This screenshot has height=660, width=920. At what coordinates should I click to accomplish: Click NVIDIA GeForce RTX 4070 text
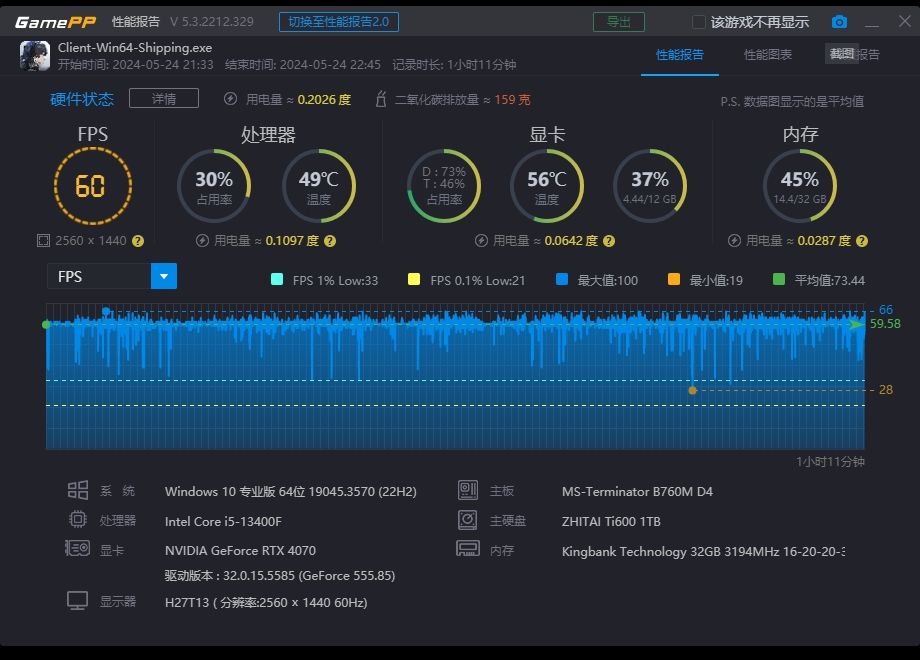(x=240, y=550)
